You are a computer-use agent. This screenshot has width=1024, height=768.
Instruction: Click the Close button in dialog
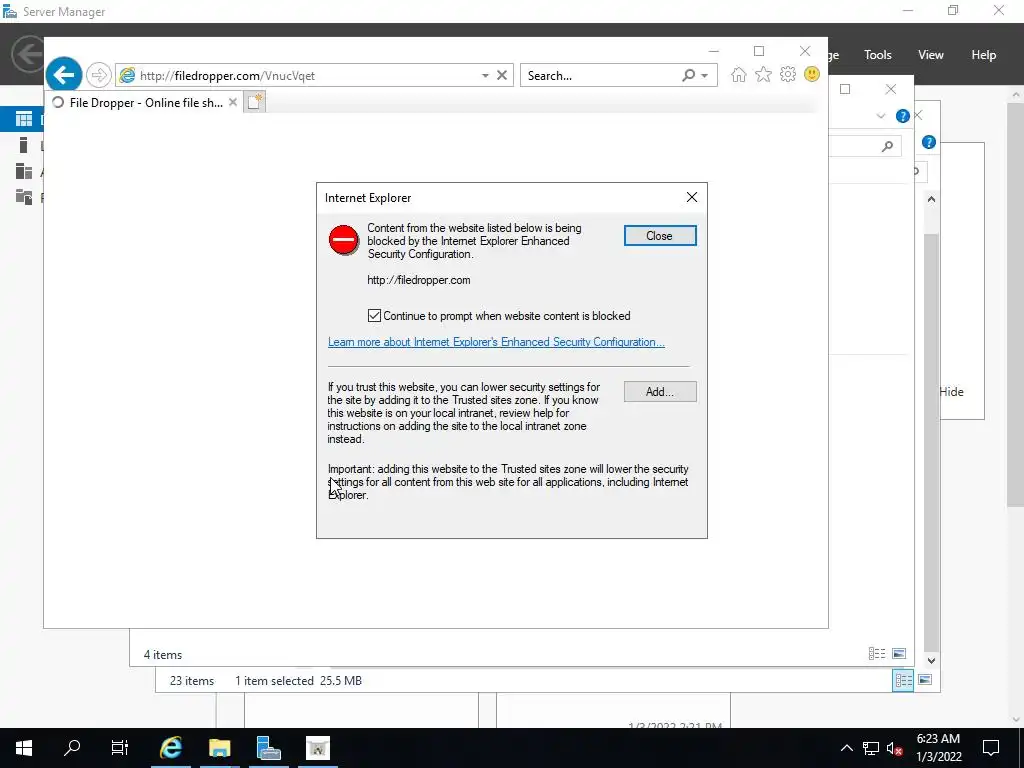pyautogui.click(x=660, y=236)
